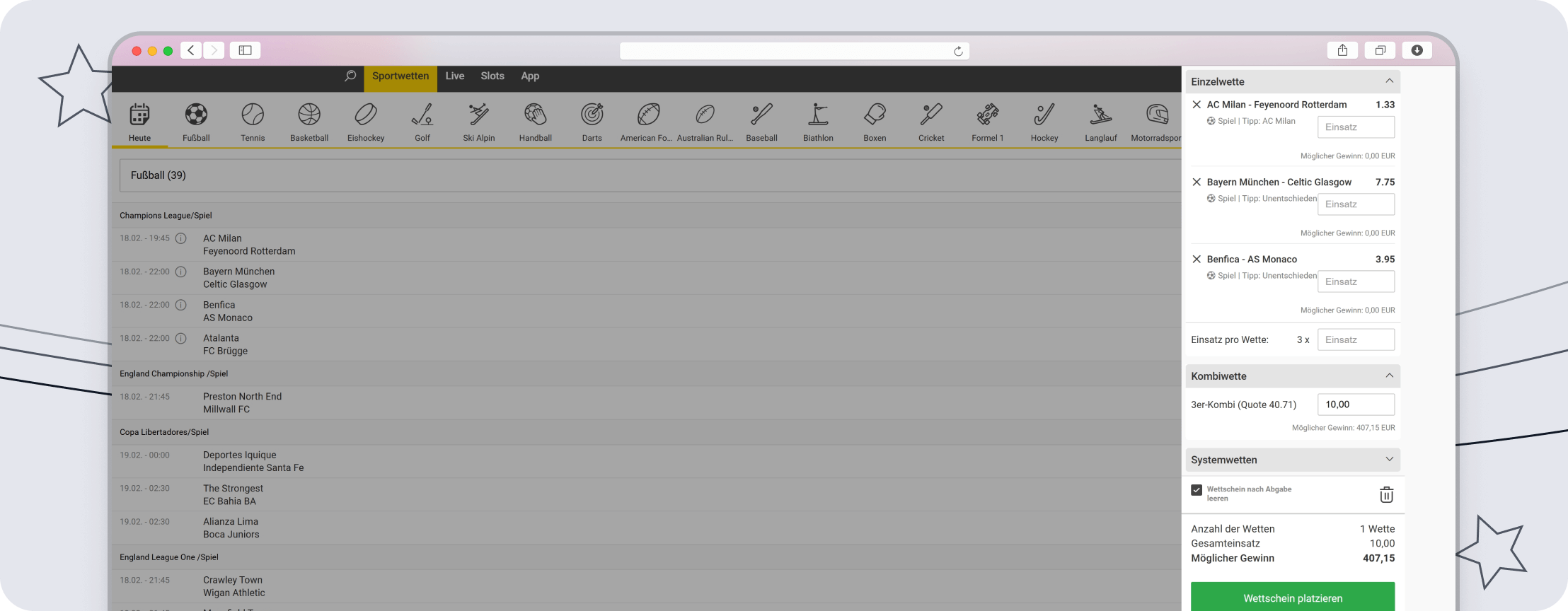Open the browser share button

(x=1342, y=50)
